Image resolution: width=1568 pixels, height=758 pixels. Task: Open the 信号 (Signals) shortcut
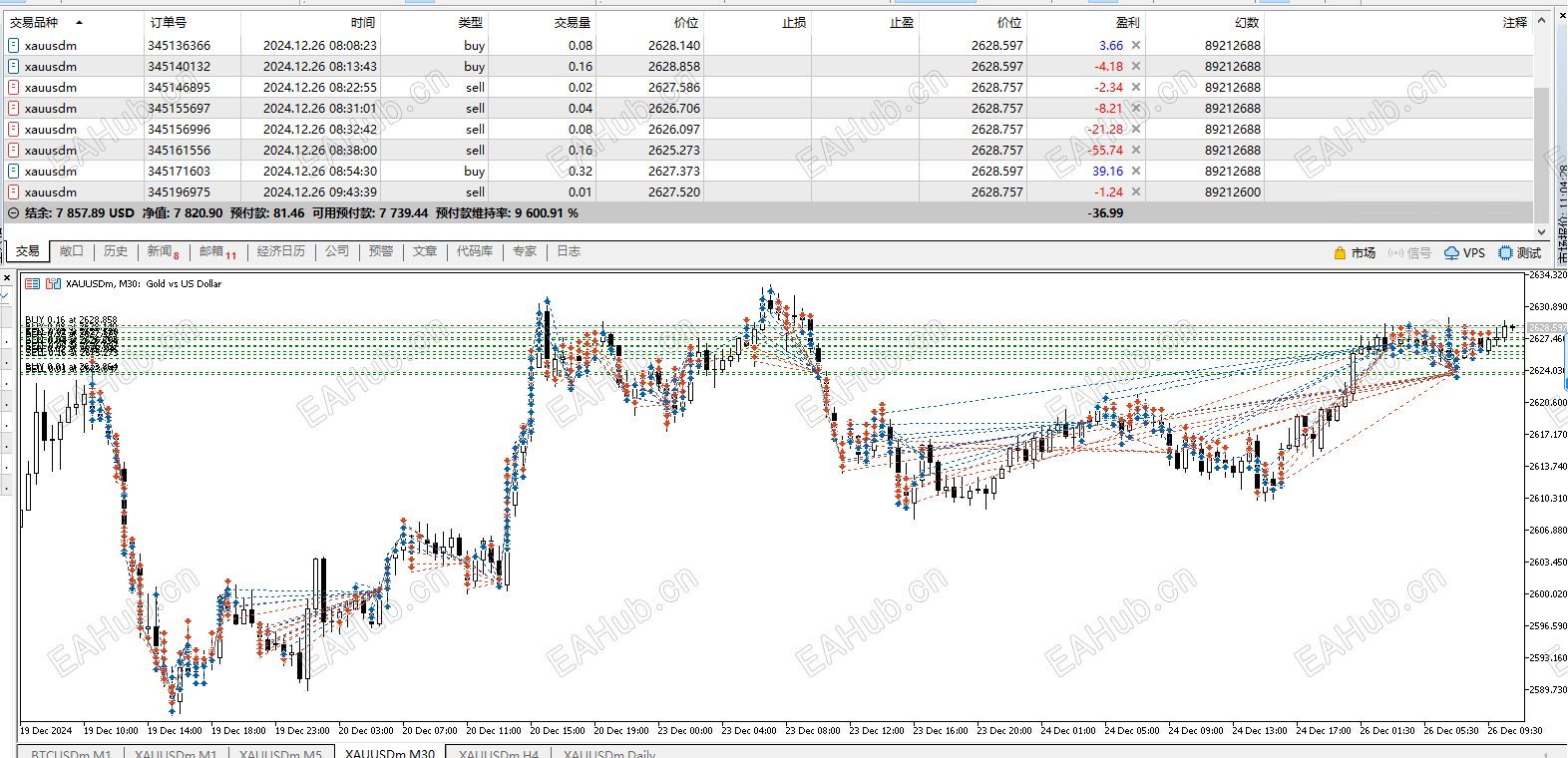[1409, 252]
